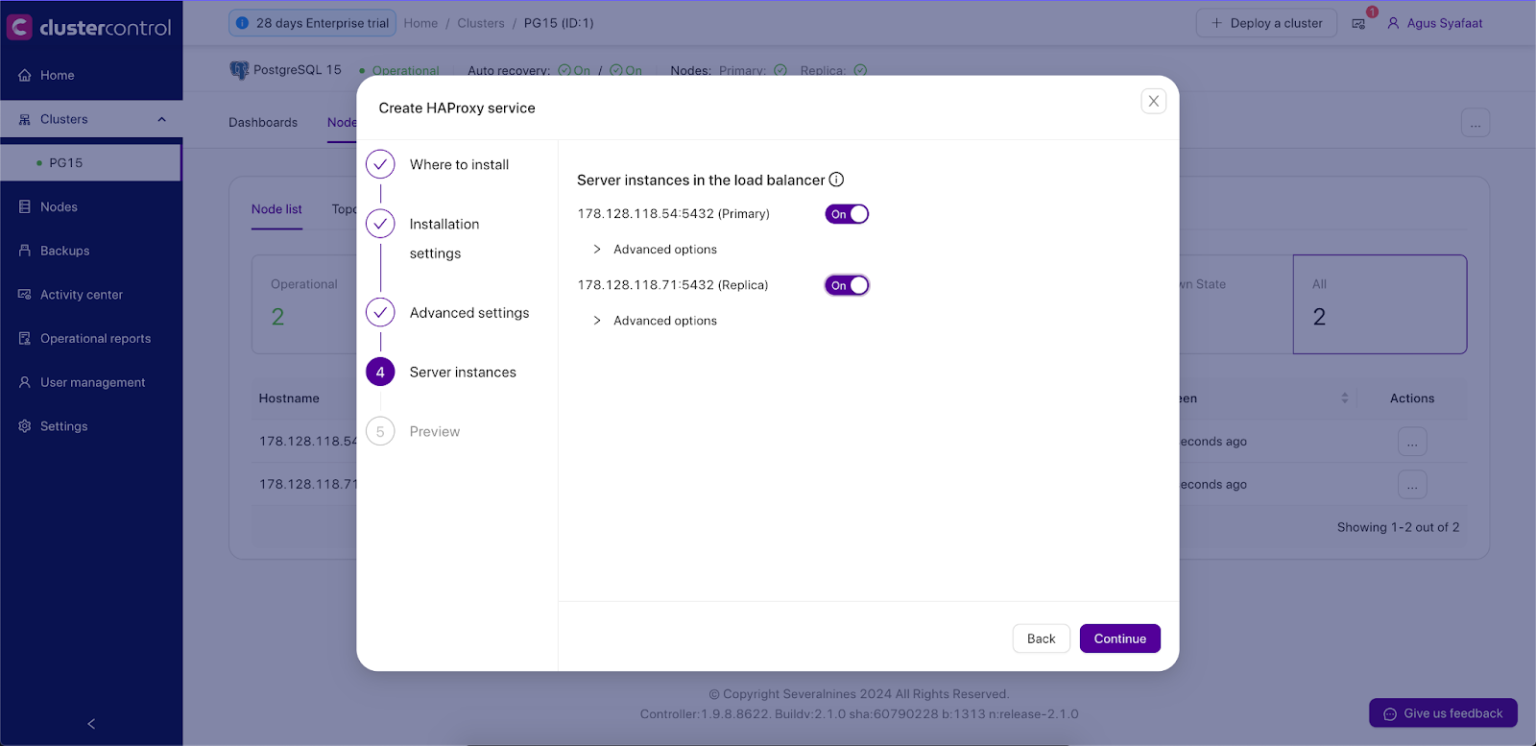The image size is (1536, 746).
Task: Open the cluster more-options ellipsis button
Action: pos(1475,123)
